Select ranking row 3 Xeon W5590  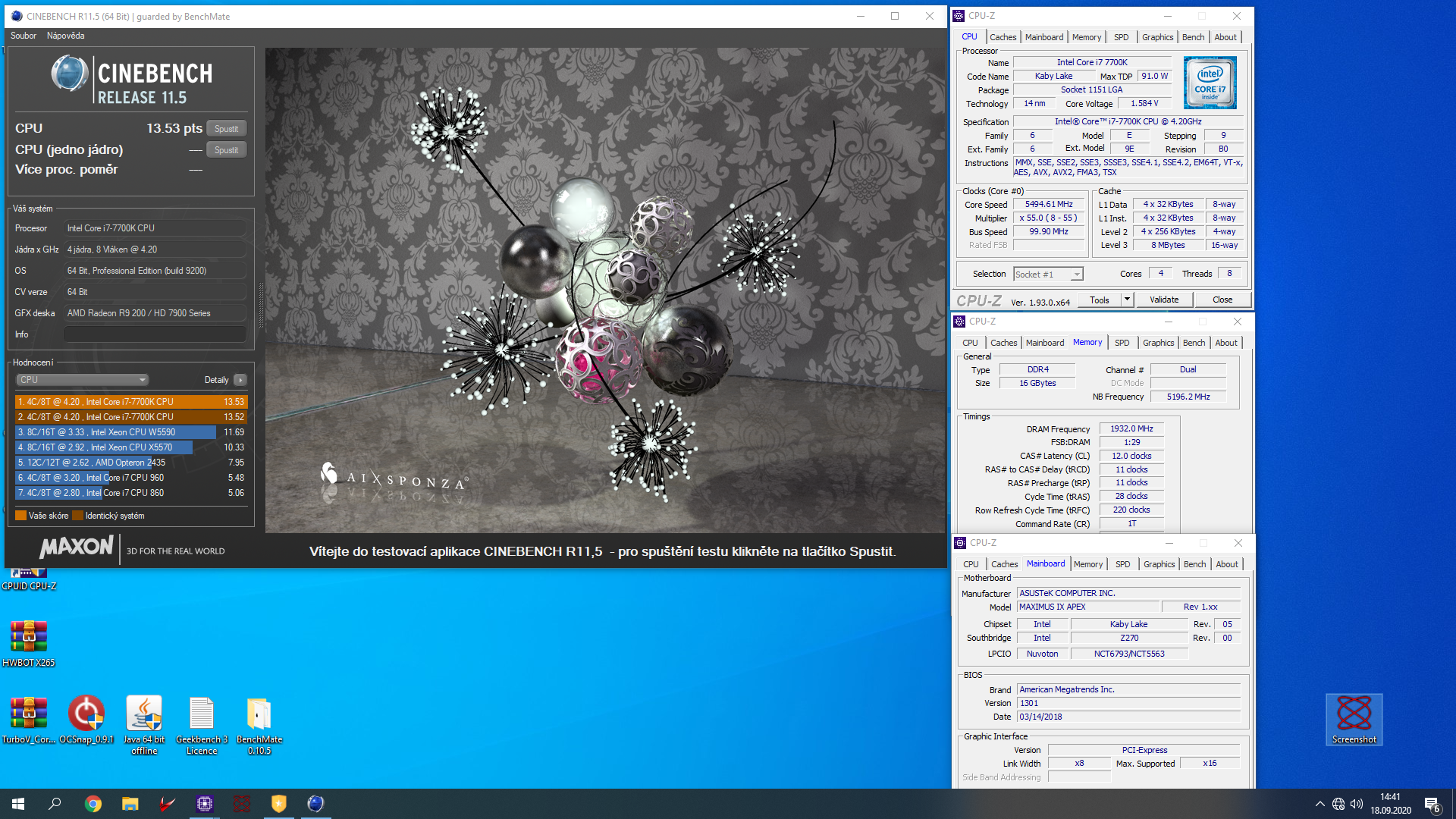click(130, 432)
